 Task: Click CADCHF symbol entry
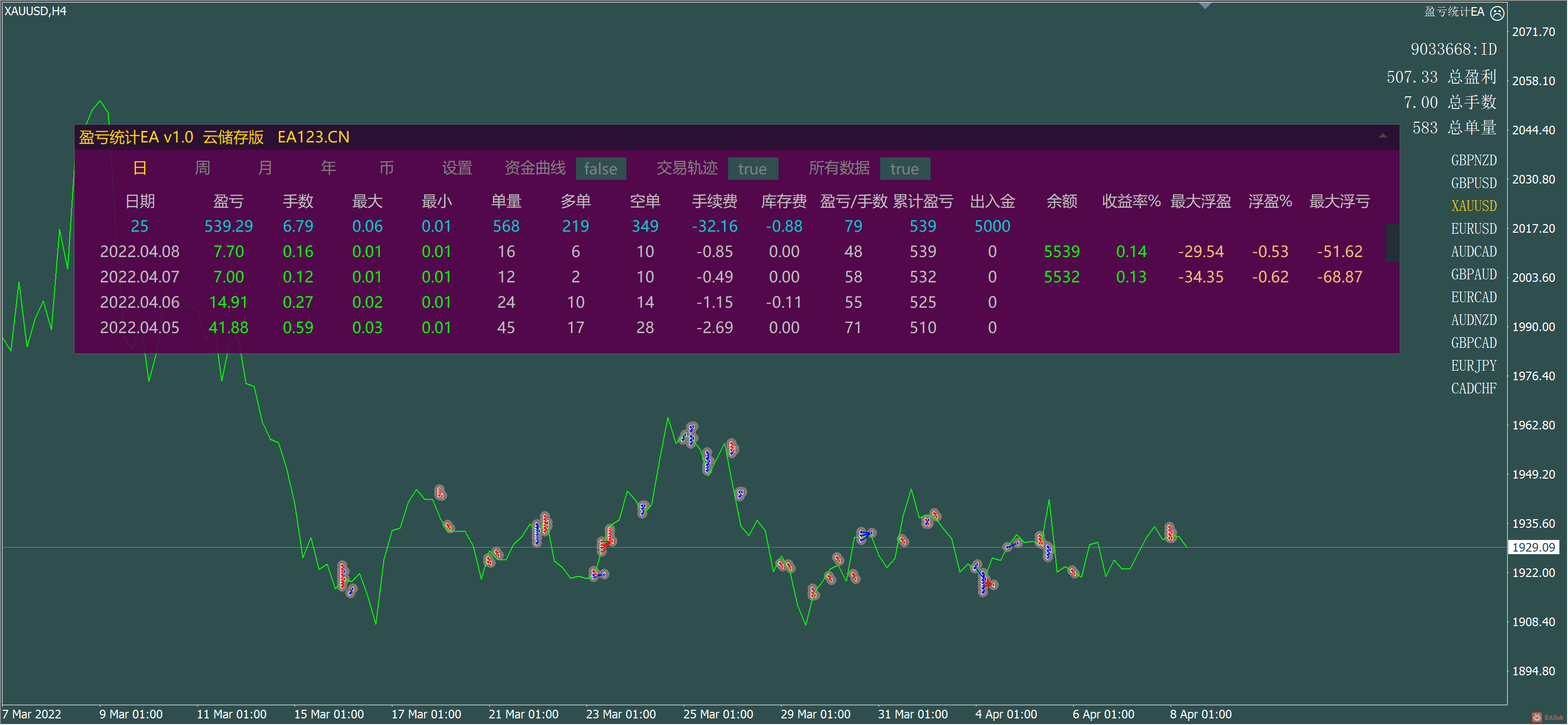pyautogui.click(x=1473, y=388)
